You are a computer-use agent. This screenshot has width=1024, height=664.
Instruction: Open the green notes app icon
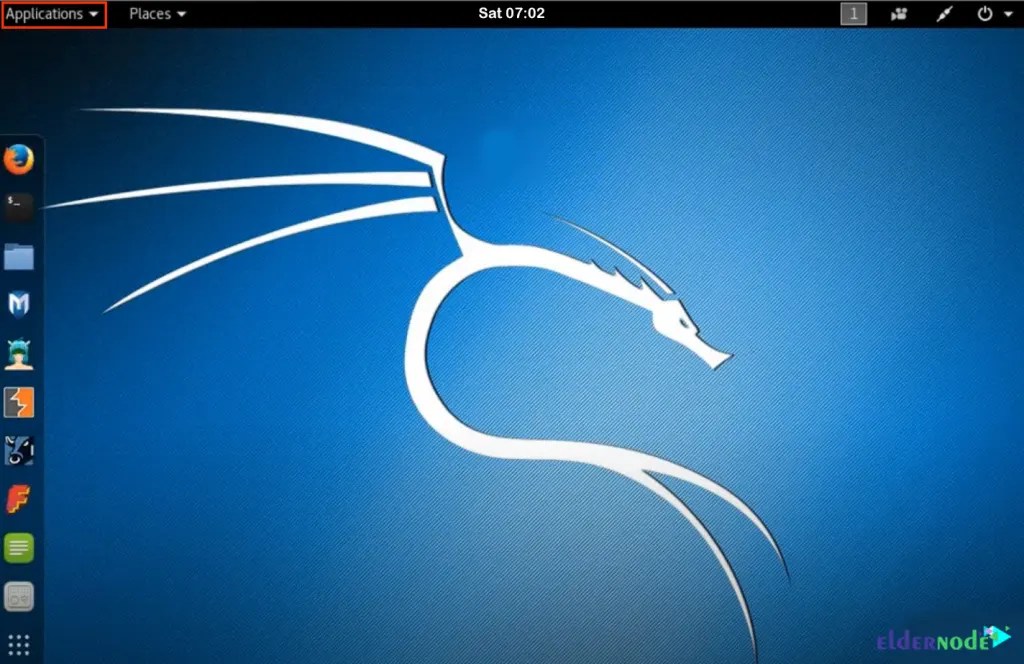19,548
